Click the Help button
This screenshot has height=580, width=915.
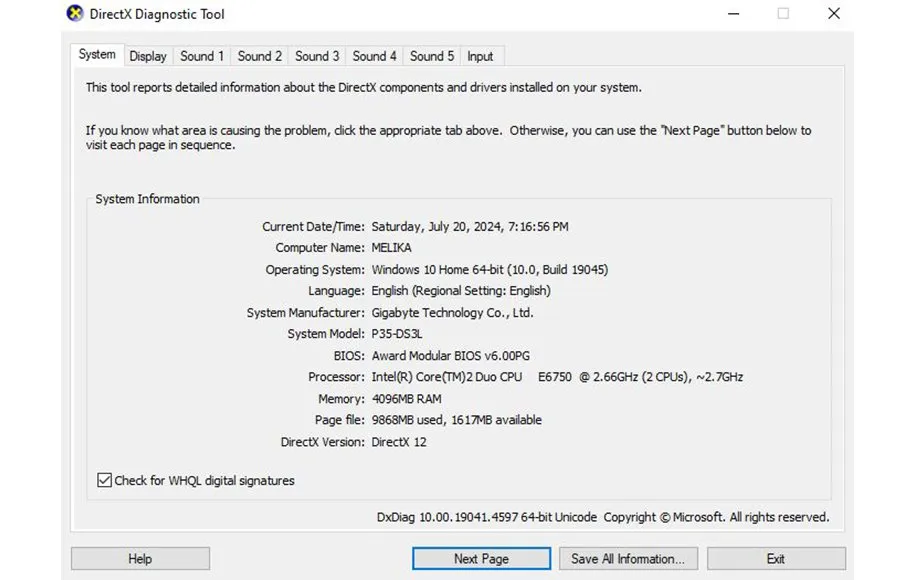[x=140, y=559]
